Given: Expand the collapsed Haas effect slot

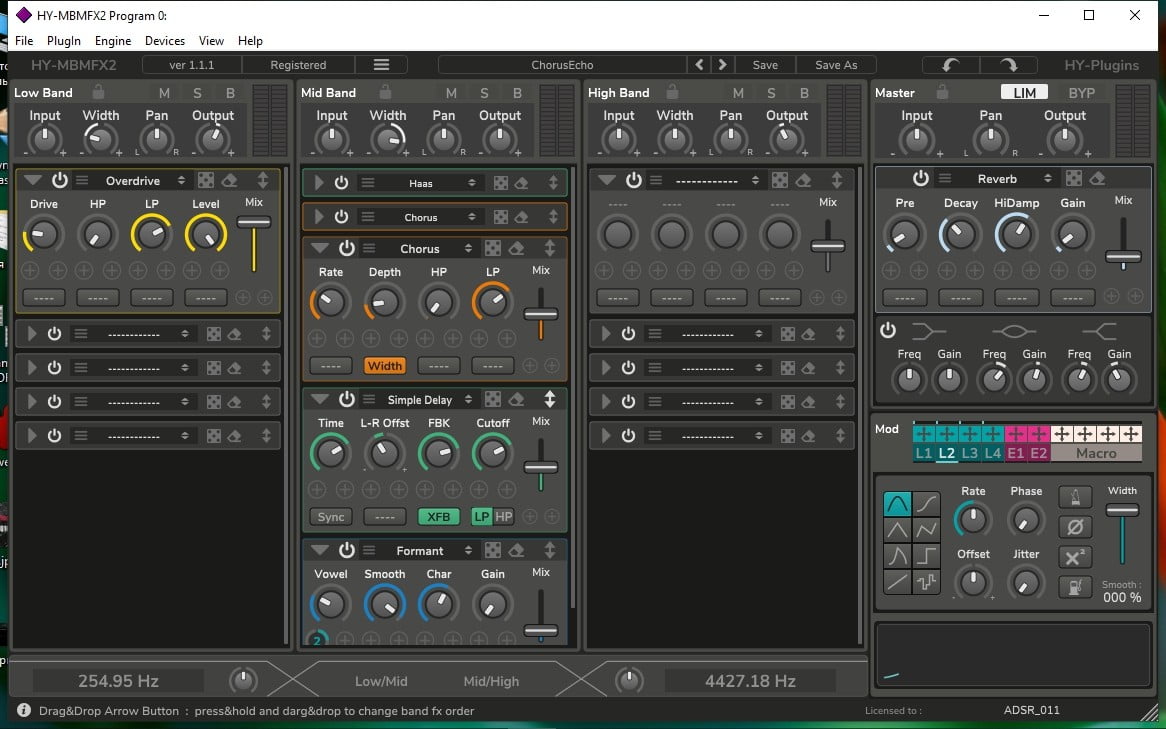Looking at the screenshot, I should 319,184.
